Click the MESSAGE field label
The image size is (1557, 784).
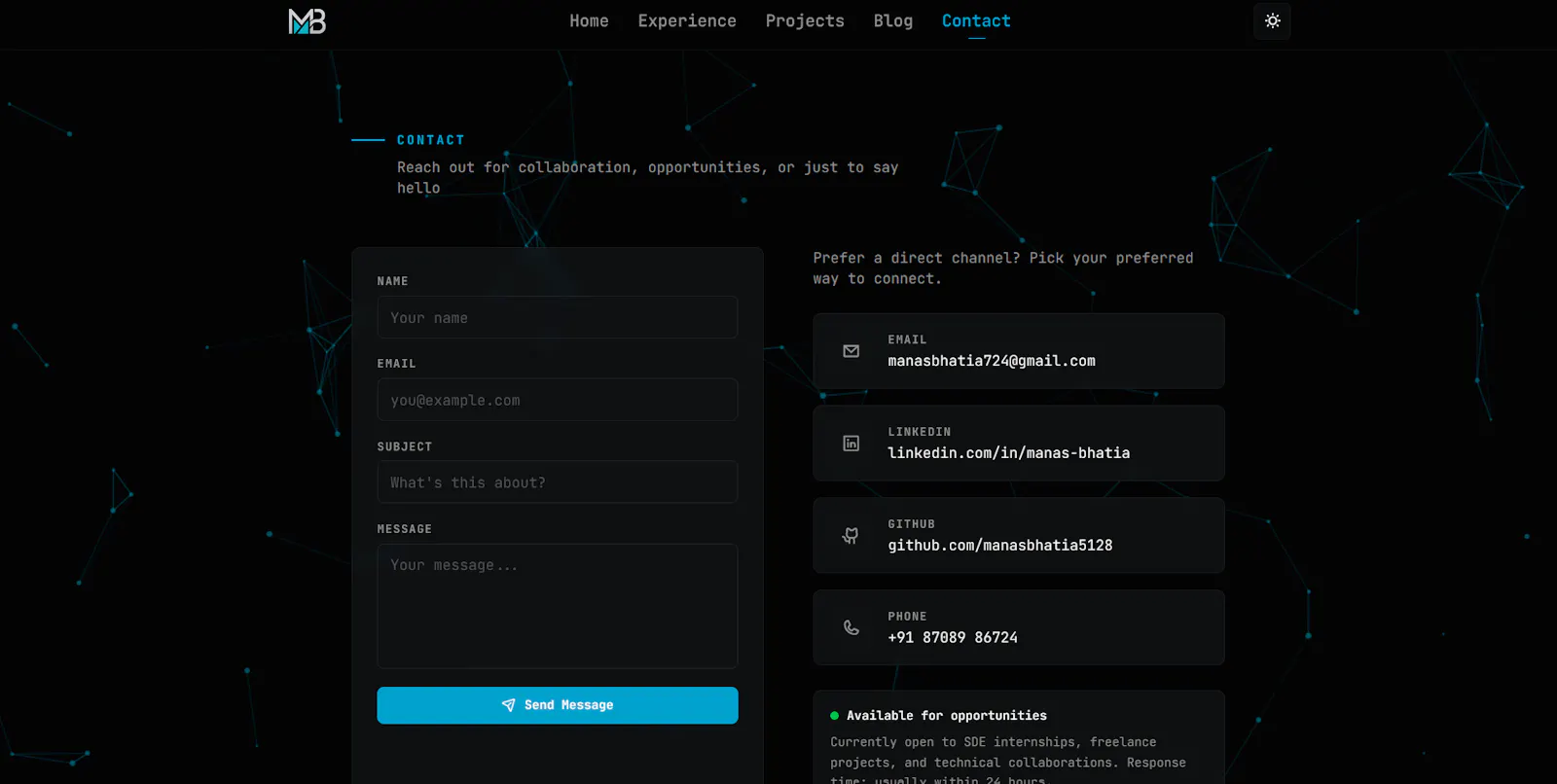pos(405,529)
